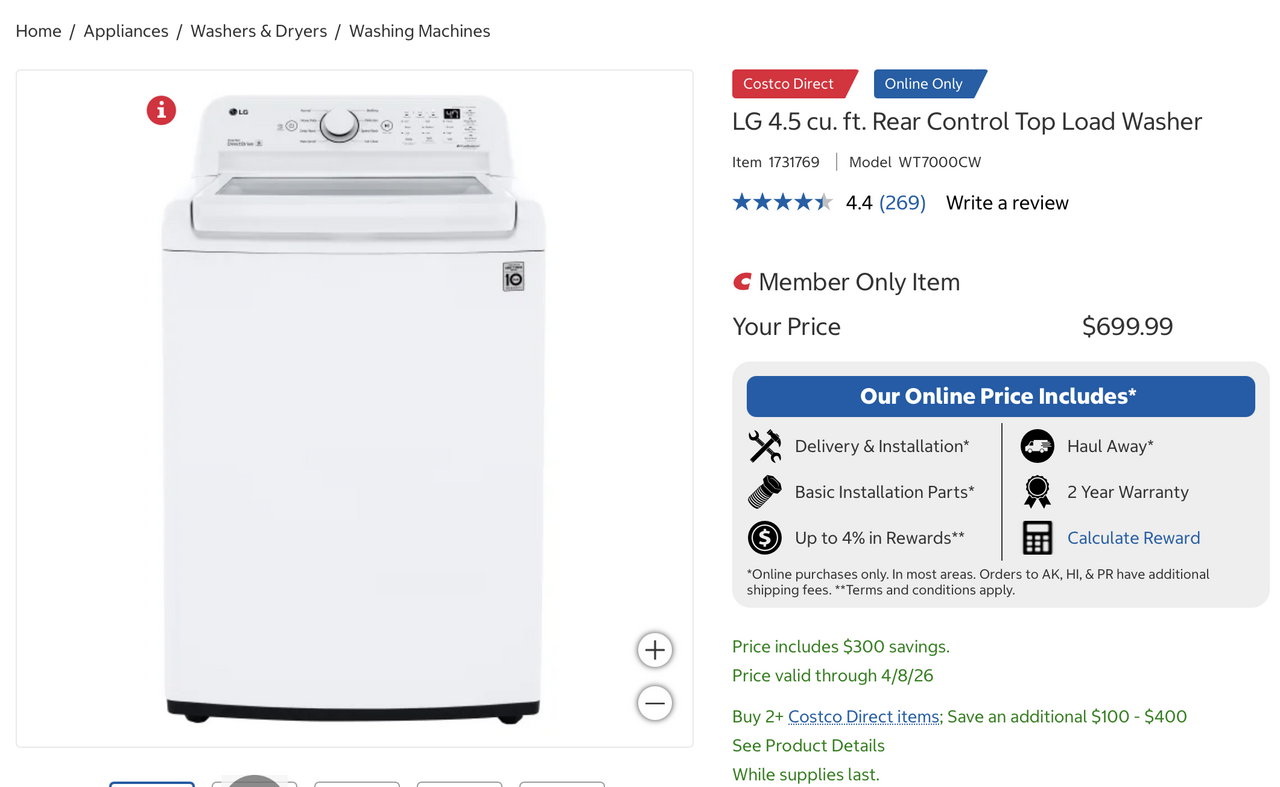The image size is (1280, 787).
Task: Click the dollar-sign Rewards icon
Action: (765, 538)
